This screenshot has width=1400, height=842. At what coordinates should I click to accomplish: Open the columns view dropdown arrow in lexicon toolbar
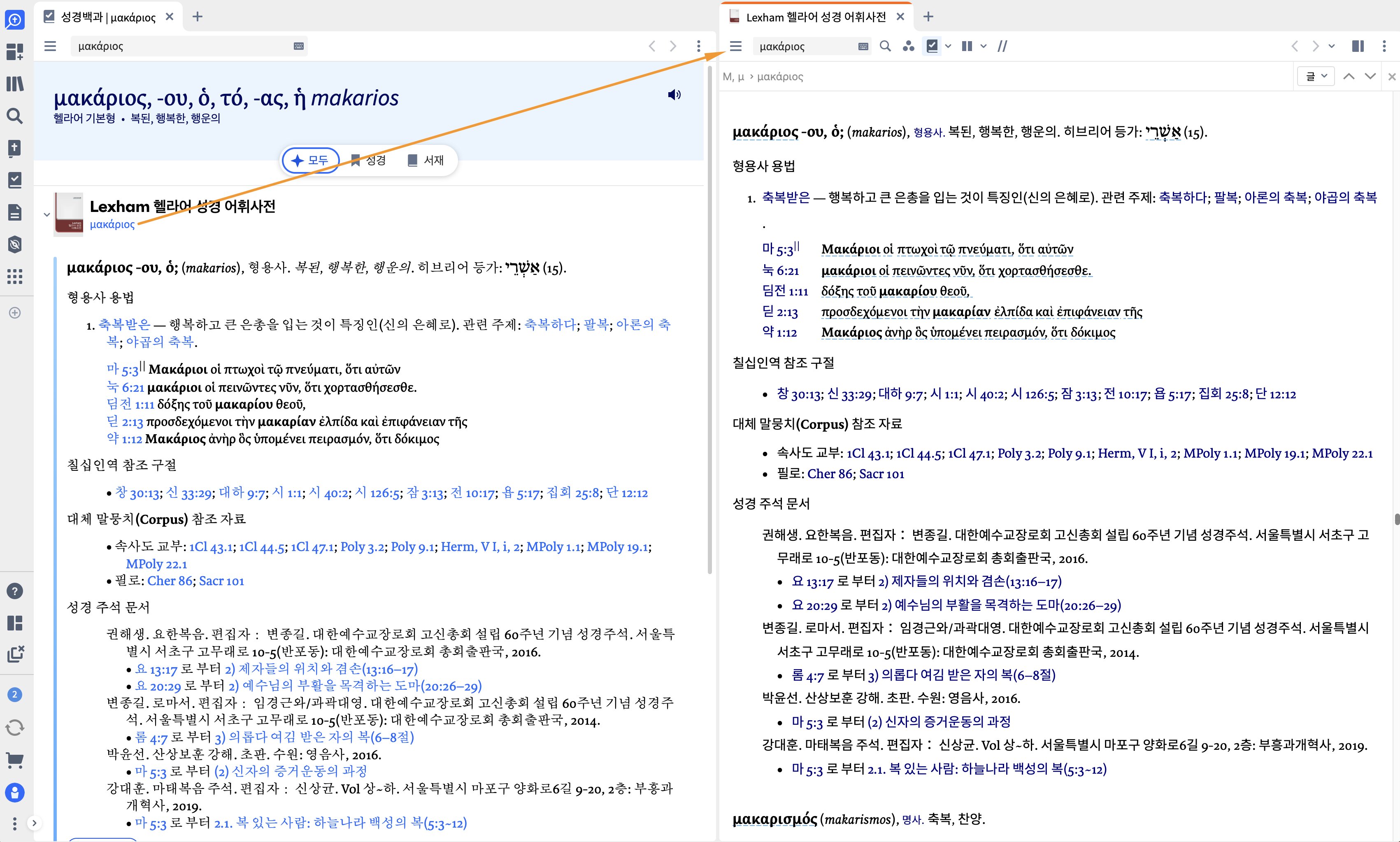pyautogui.click(x=983, y=47)
